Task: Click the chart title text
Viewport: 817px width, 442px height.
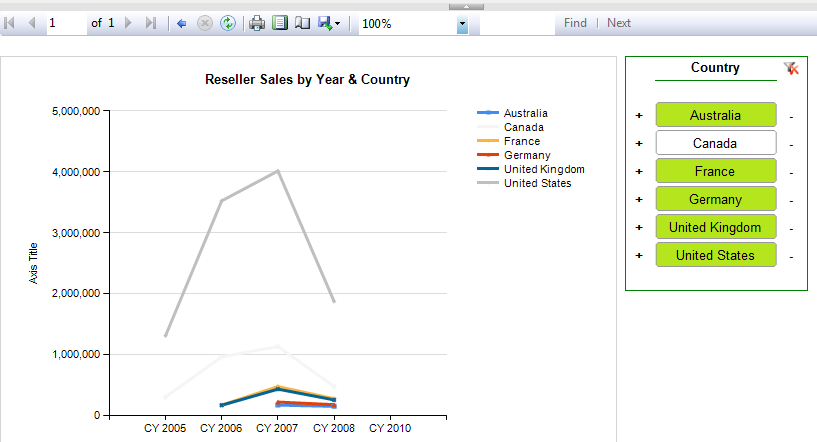Action: 307,79
